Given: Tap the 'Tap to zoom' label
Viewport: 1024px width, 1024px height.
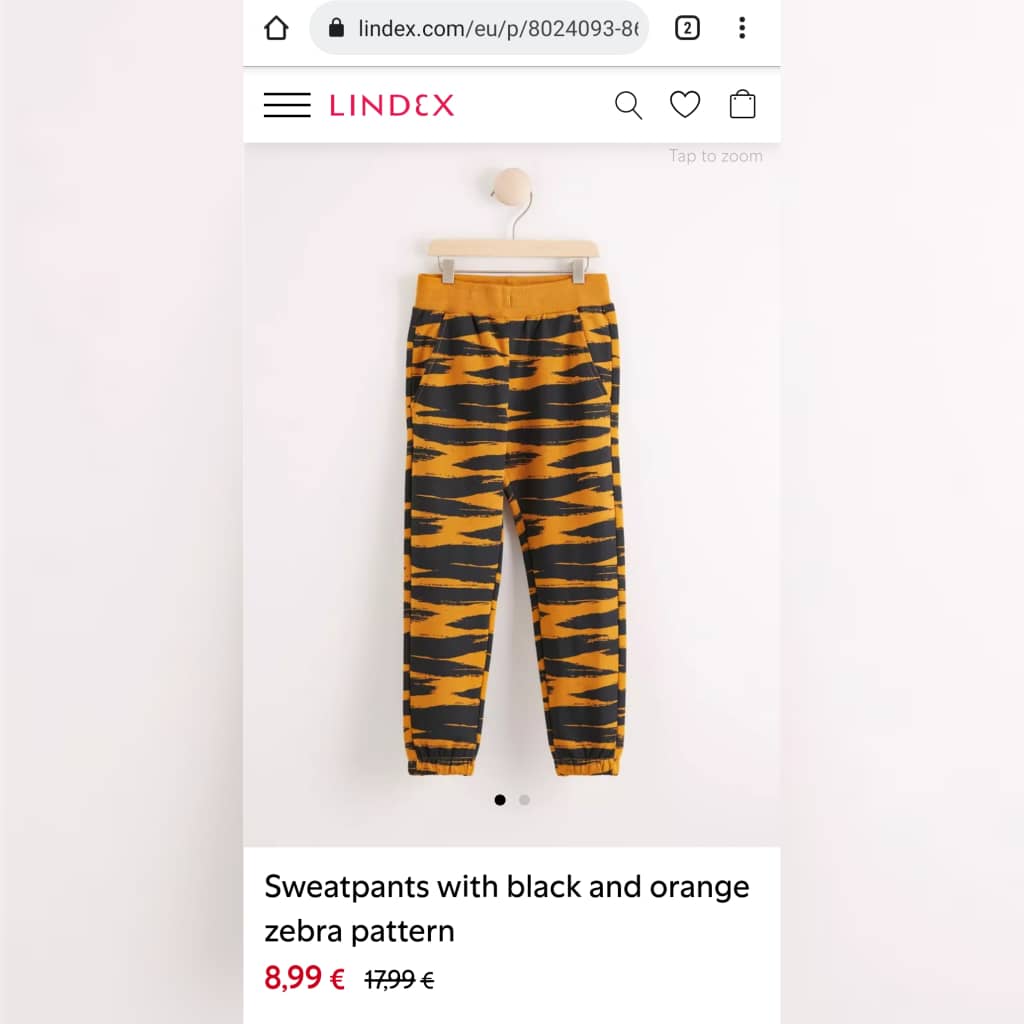Looking at the screenshot, I should [x=716, y=156].
